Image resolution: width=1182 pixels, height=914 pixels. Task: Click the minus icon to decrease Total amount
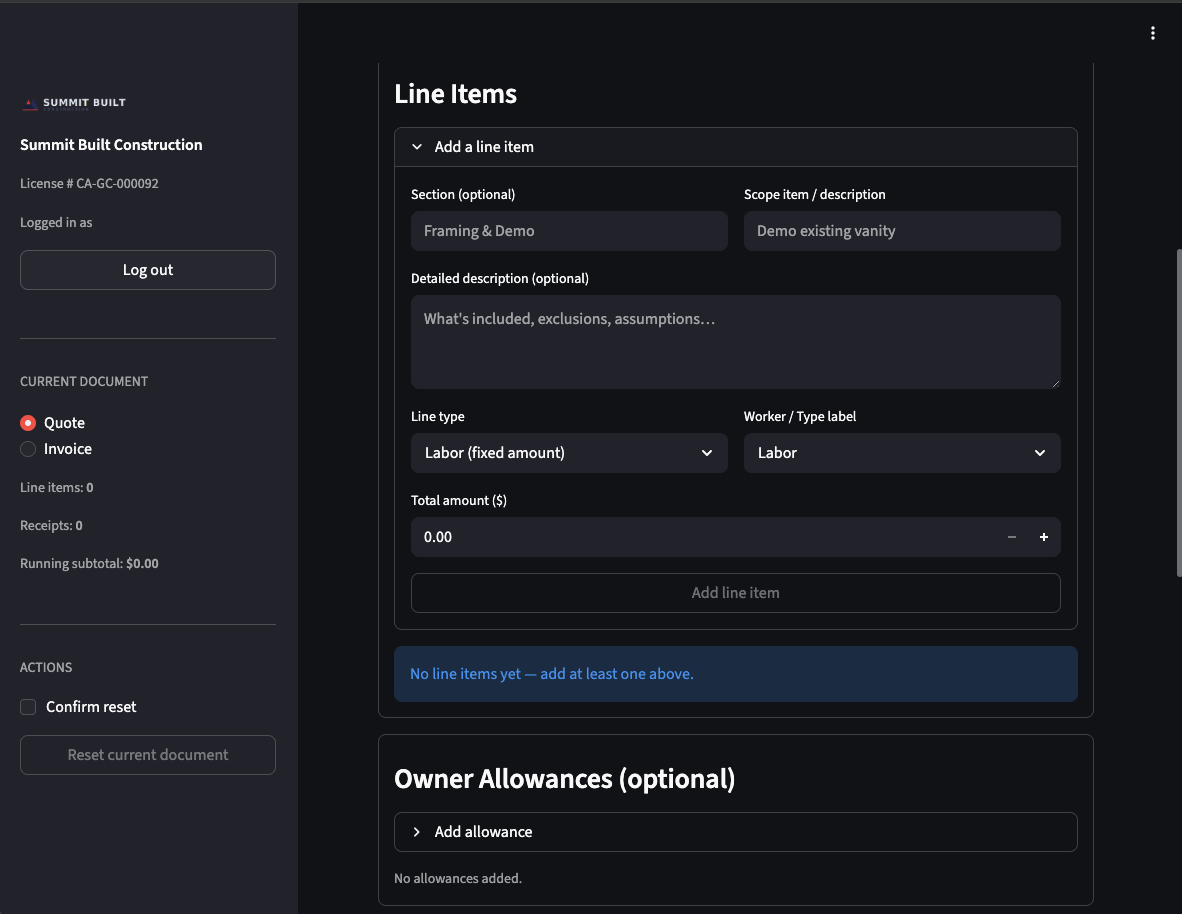[1011, 537]
